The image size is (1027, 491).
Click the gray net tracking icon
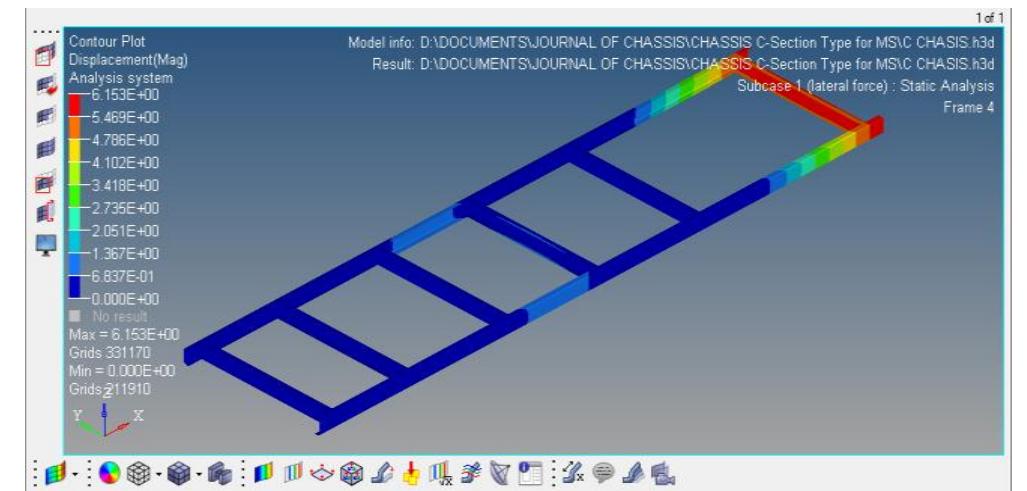click(x=498, y=473)
